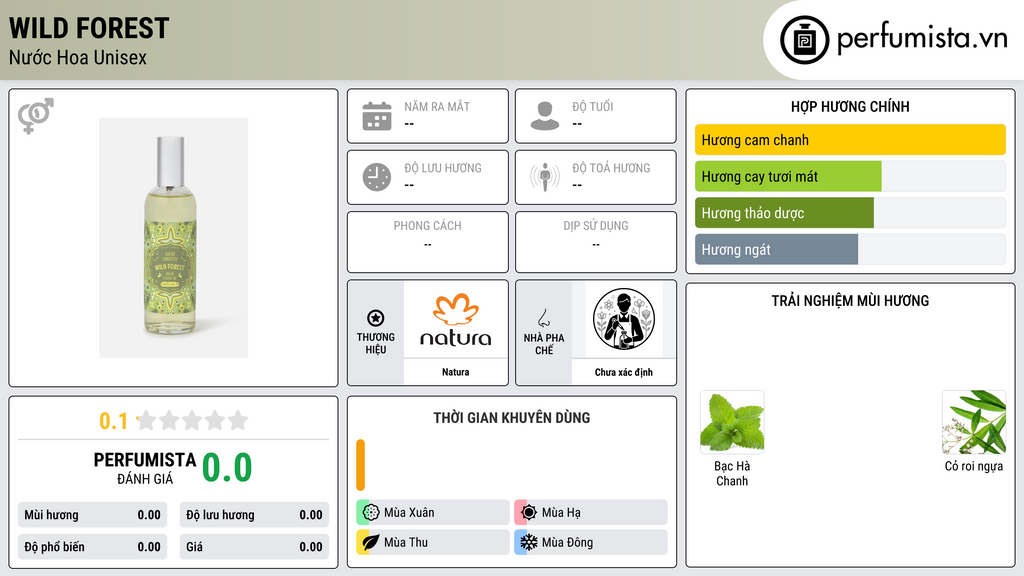The height and width of the screenshot is (576, 1024).
Task: Click the Mùa Hạ sun icon
Action: pyautogui.click(x=528, y=513)
